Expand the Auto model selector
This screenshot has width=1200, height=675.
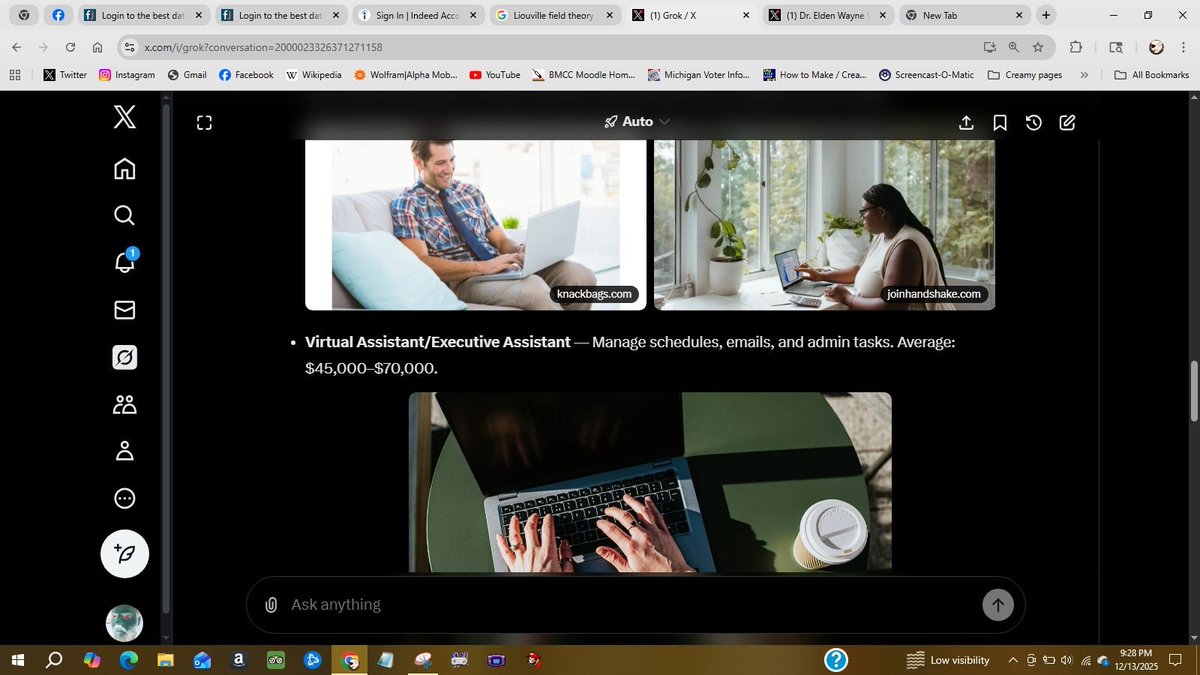(637, 121)
